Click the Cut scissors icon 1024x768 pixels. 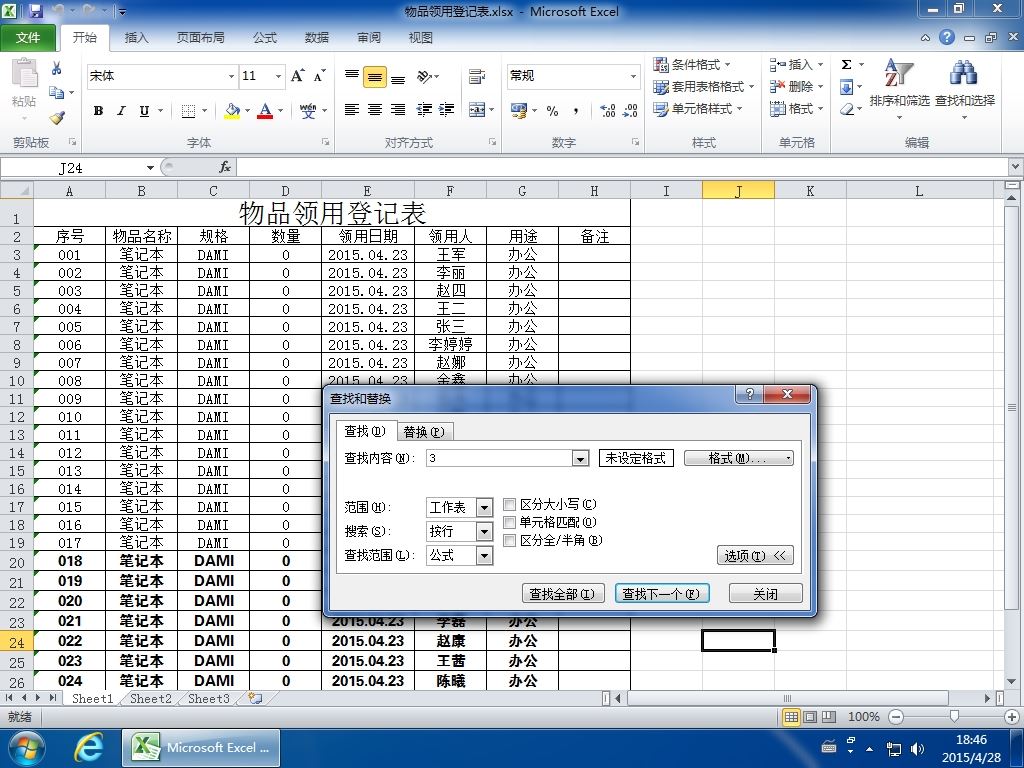click(57, 68)
